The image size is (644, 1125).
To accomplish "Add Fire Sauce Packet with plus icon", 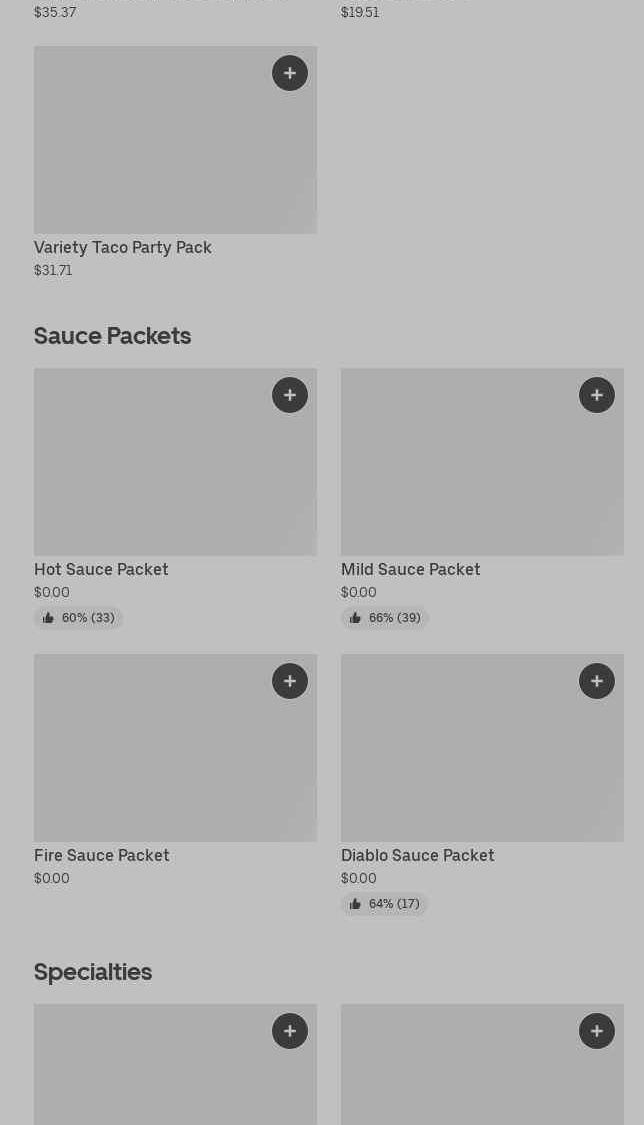I will pos(290,681).
